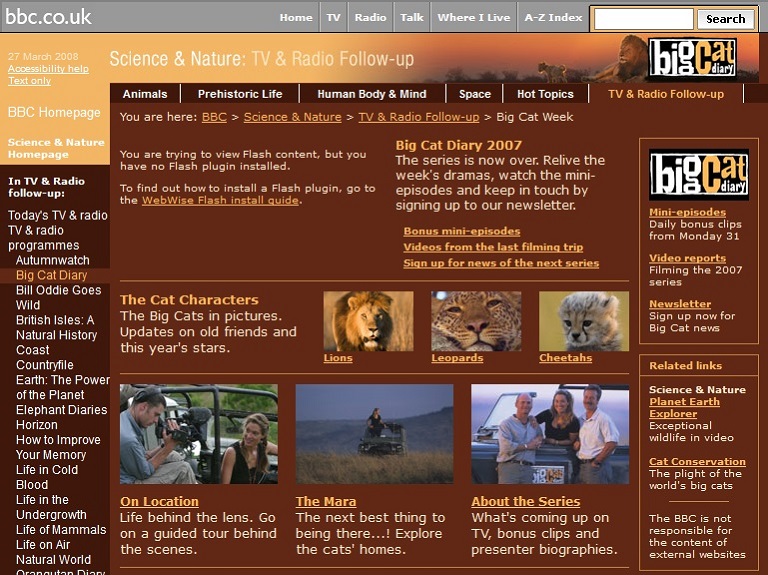Open the A-Z Index

point(553,17)
